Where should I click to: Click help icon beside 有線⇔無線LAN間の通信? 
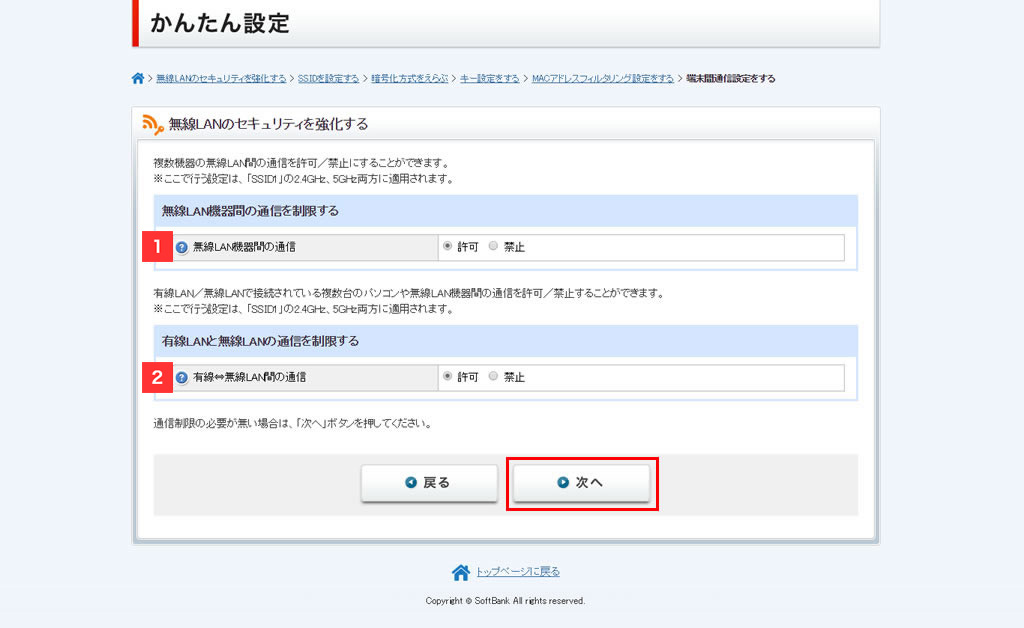coord(182,377)
